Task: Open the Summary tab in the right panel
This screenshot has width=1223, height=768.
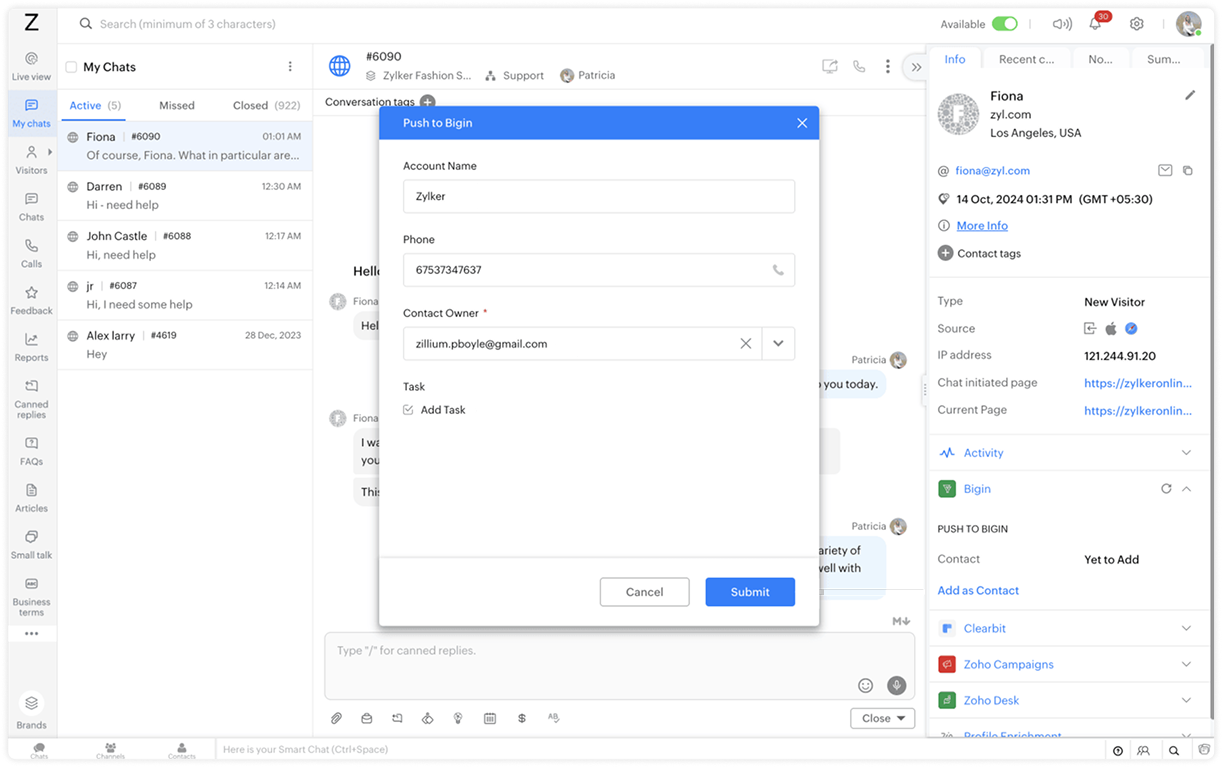Action: pyautogui.click(x=1163, y=59)
